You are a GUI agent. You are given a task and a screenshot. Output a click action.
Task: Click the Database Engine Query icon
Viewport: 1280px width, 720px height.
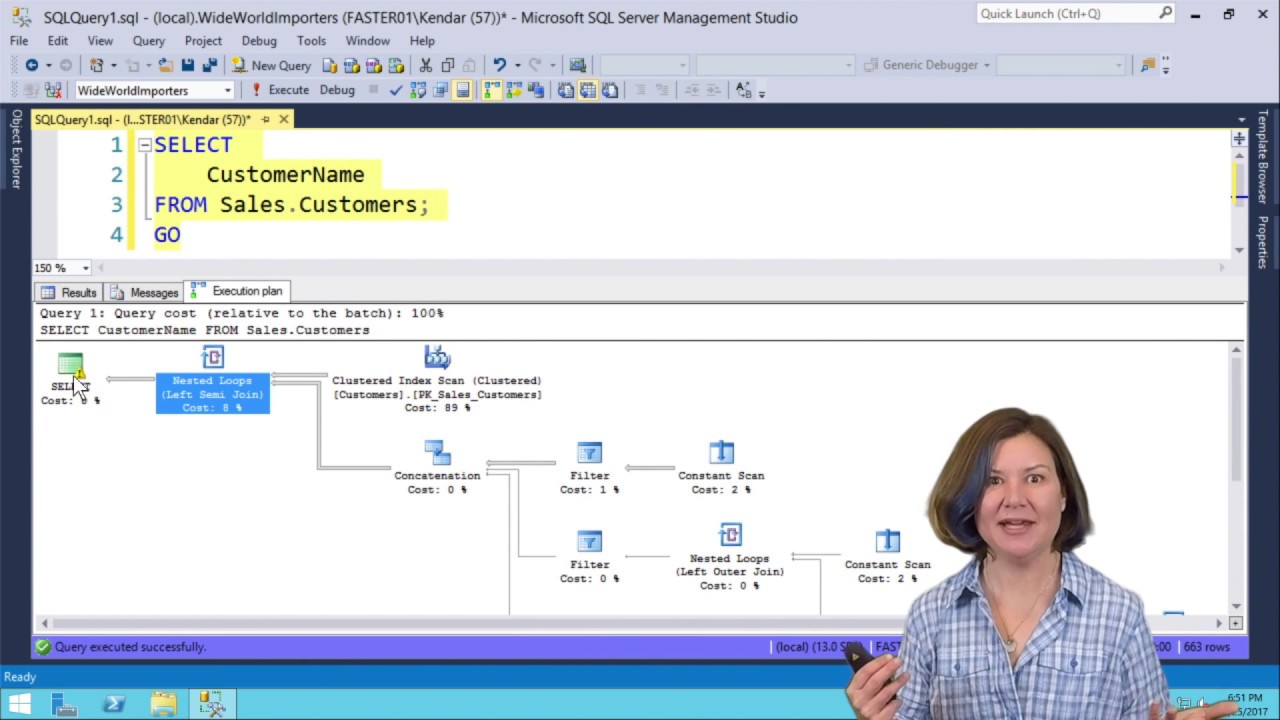329,65
